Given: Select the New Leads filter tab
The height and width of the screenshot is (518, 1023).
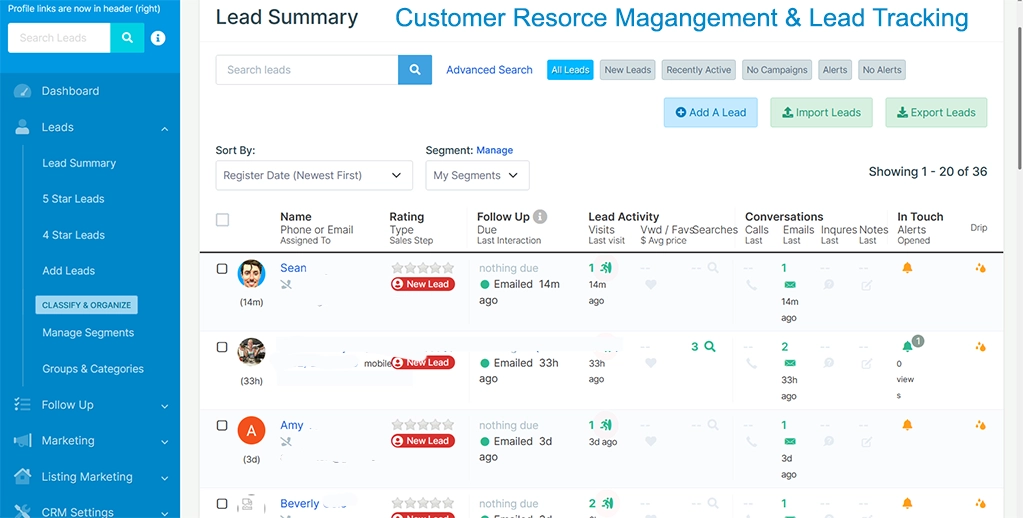Looking at the screenshot, I should (x=627, y=70).
